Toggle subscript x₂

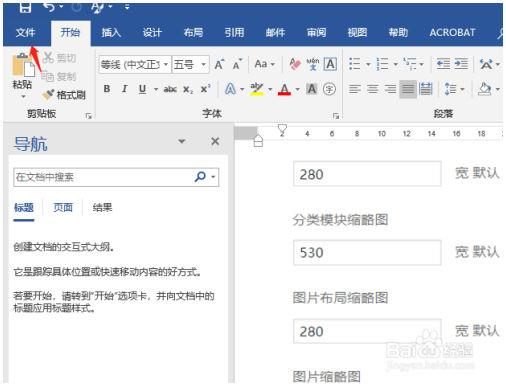pos(188,89)
